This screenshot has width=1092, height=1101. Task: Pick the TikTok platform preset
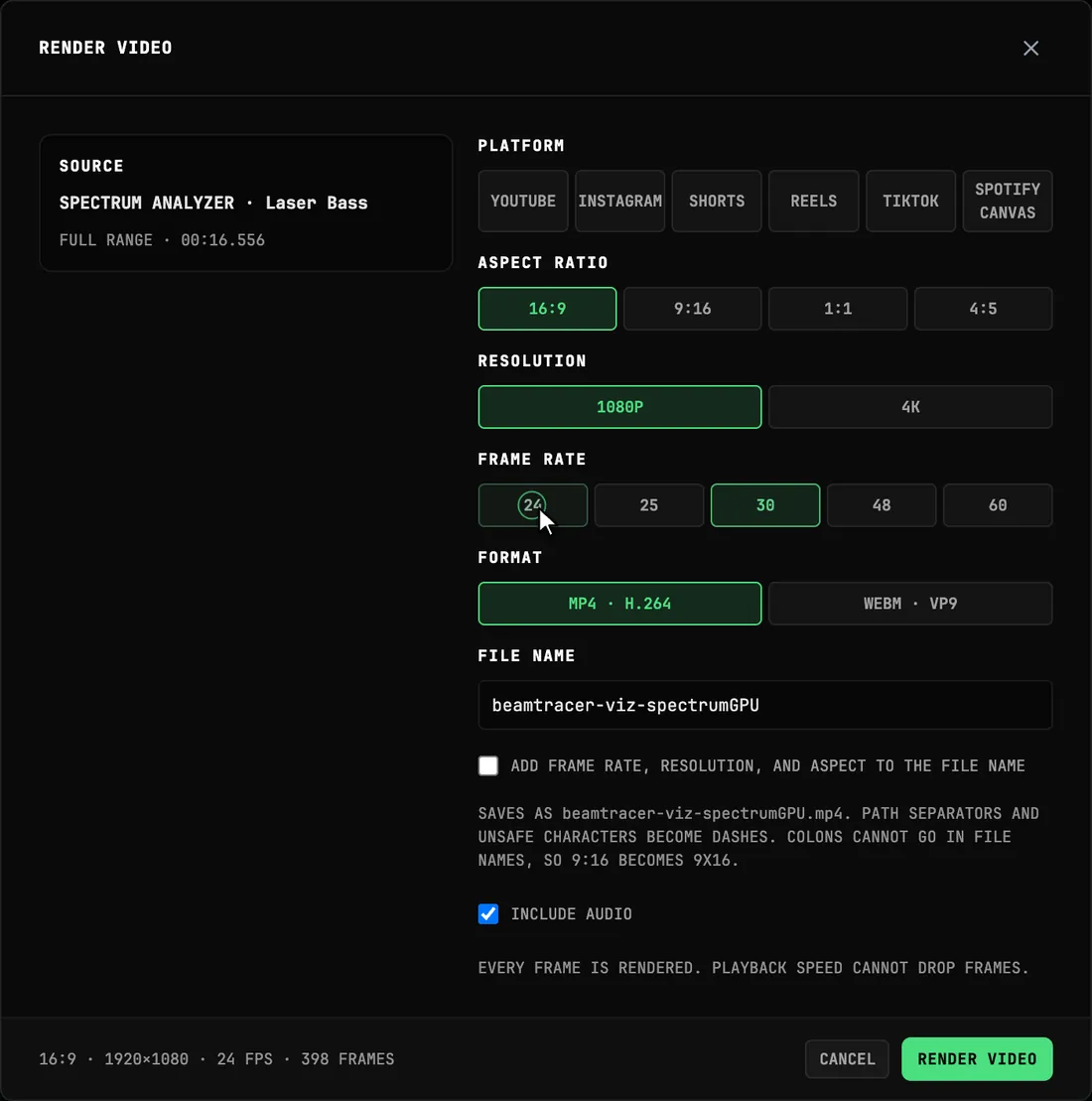910,201
